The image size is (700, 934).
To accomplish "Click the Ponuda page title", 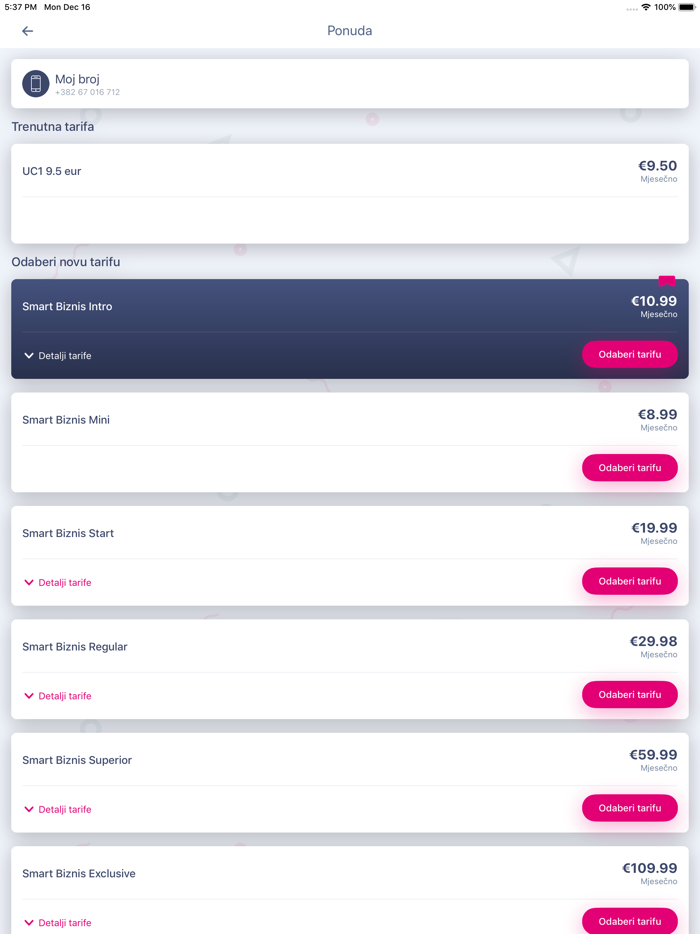I will (349, 31).
